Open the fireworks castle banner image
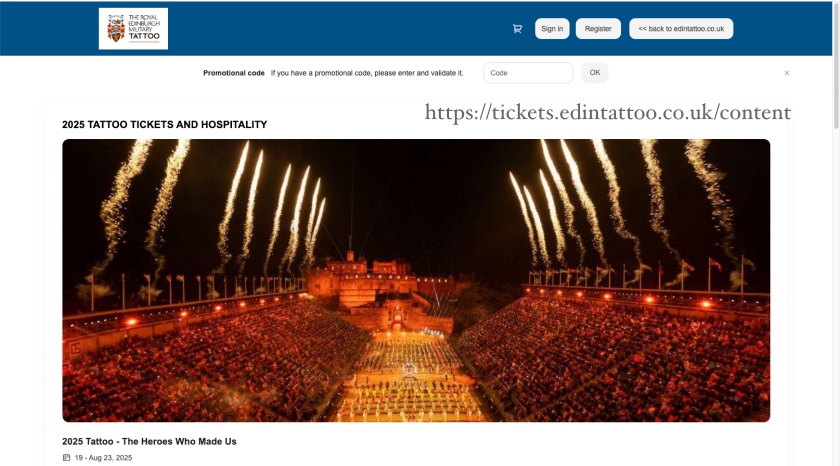 [x=416, y=281]
